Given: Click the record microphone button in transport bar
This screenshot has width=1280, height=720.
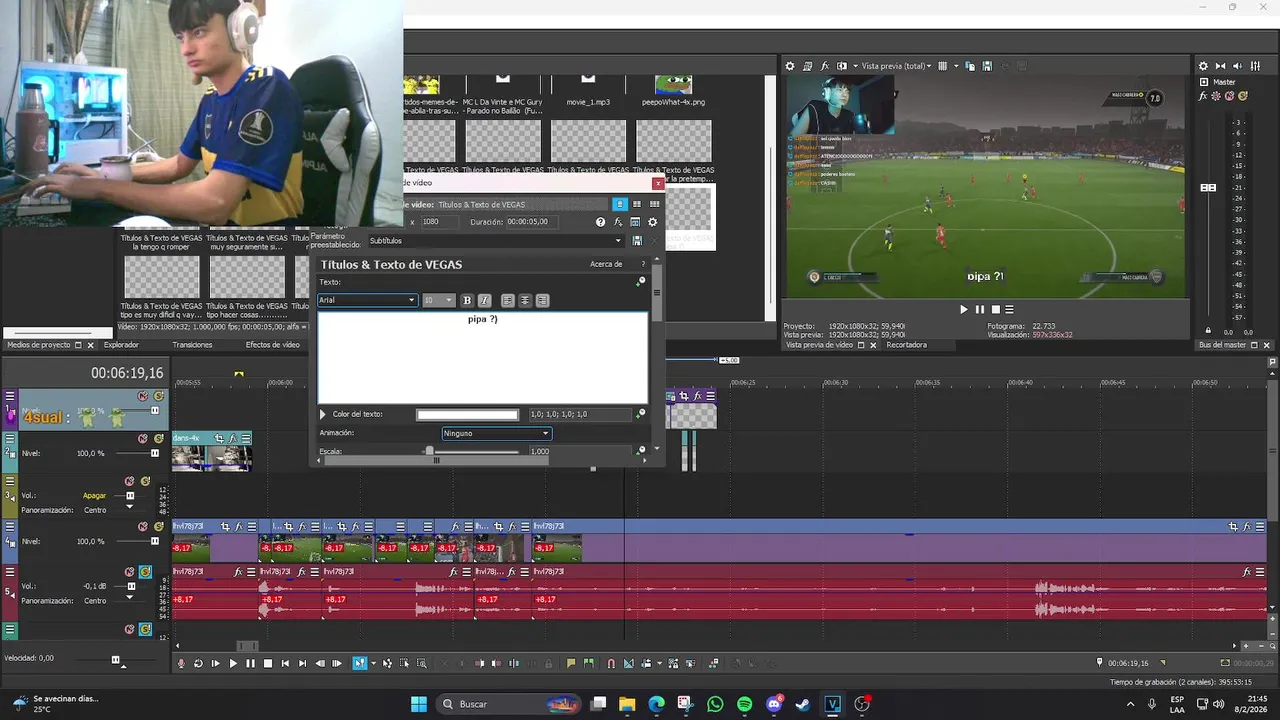Looking at the screenshot, I should (181, 663).
